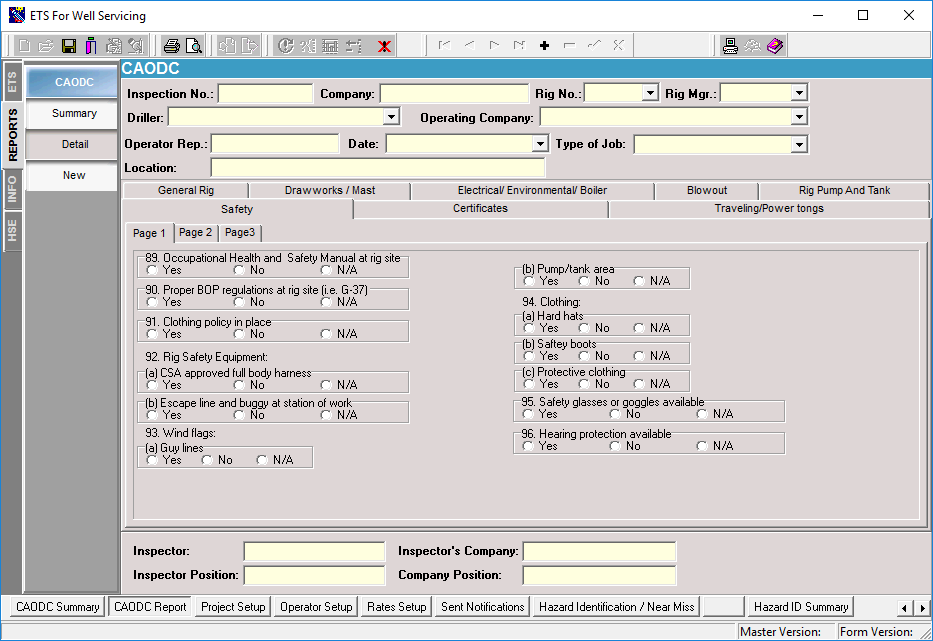Select N/A for Clothing policy in place

click(x=326, y=334)
